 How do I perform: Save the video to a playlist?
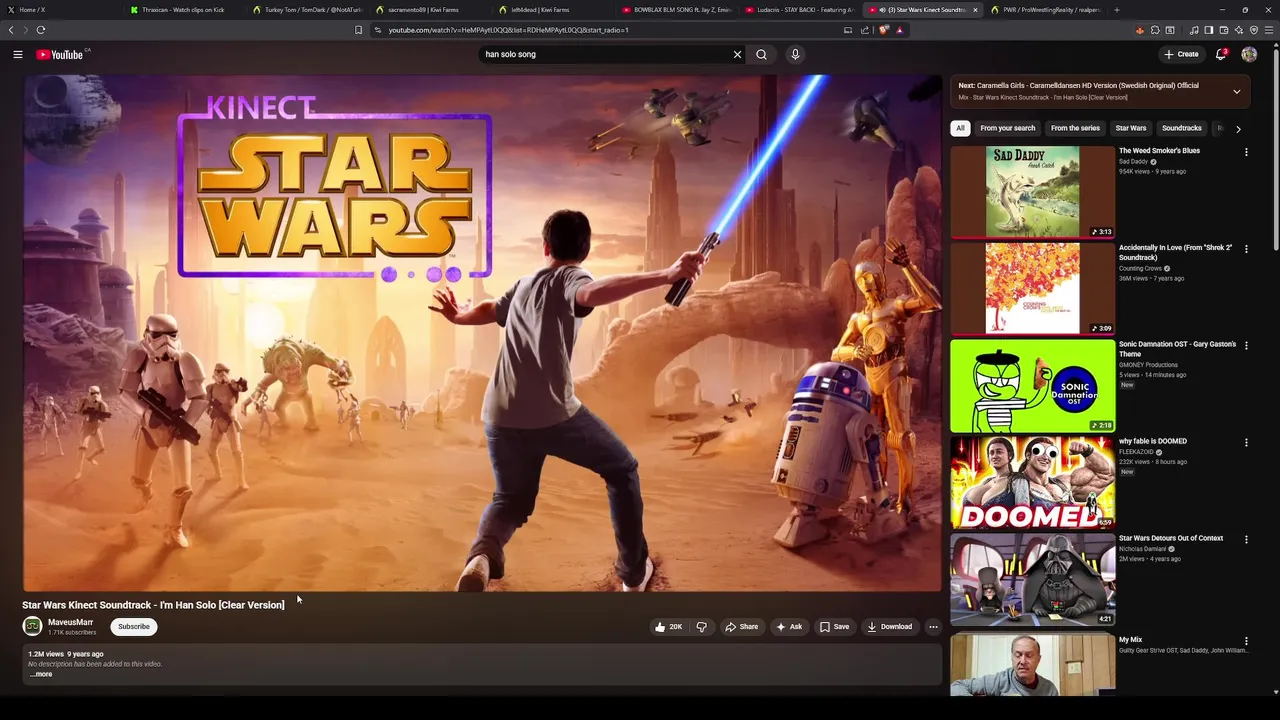[835, 627]
